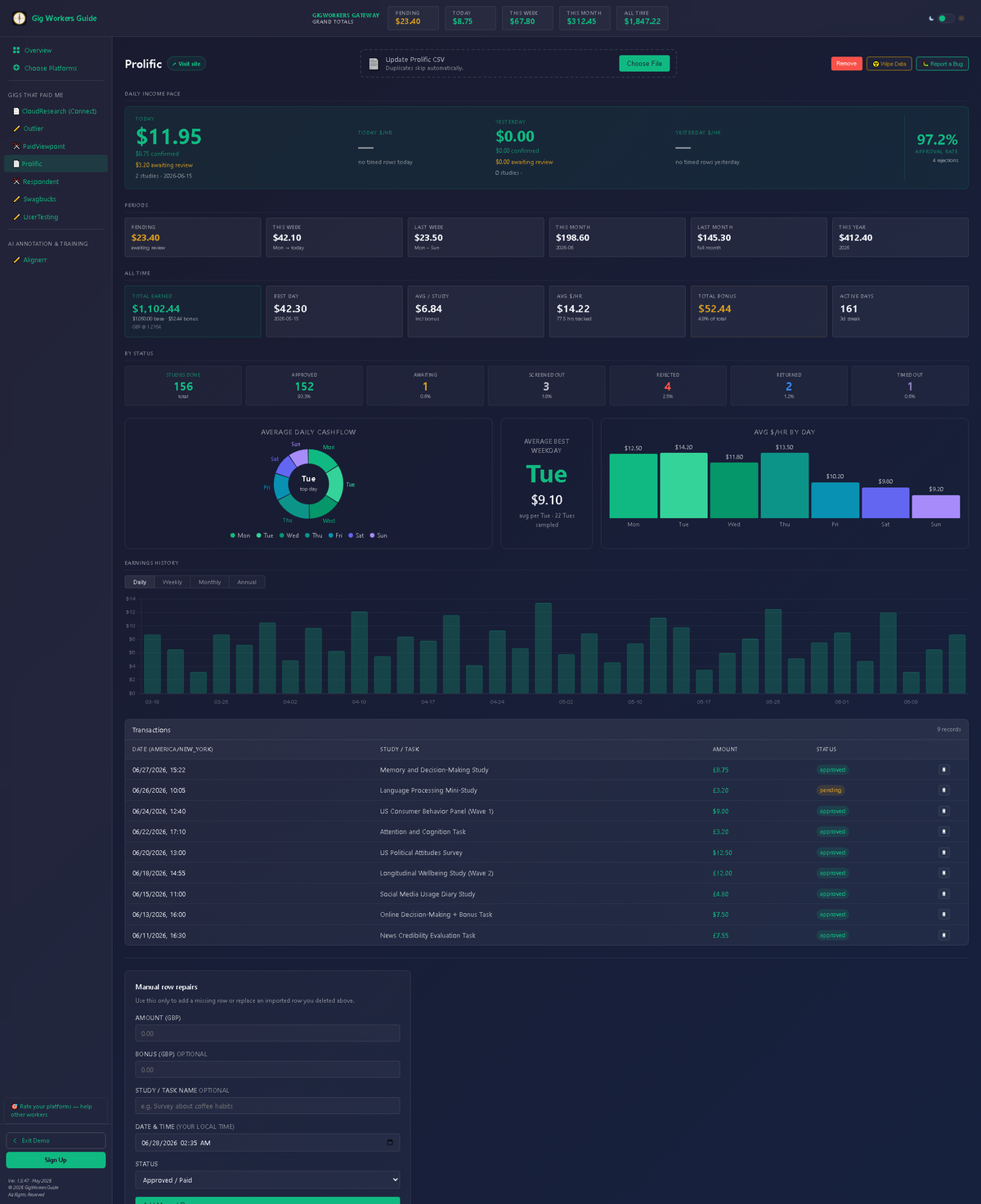This screenshot has height=1204, width=981.
Task: Click the file icon in Update Prolific CSV box
Action: 374,64
